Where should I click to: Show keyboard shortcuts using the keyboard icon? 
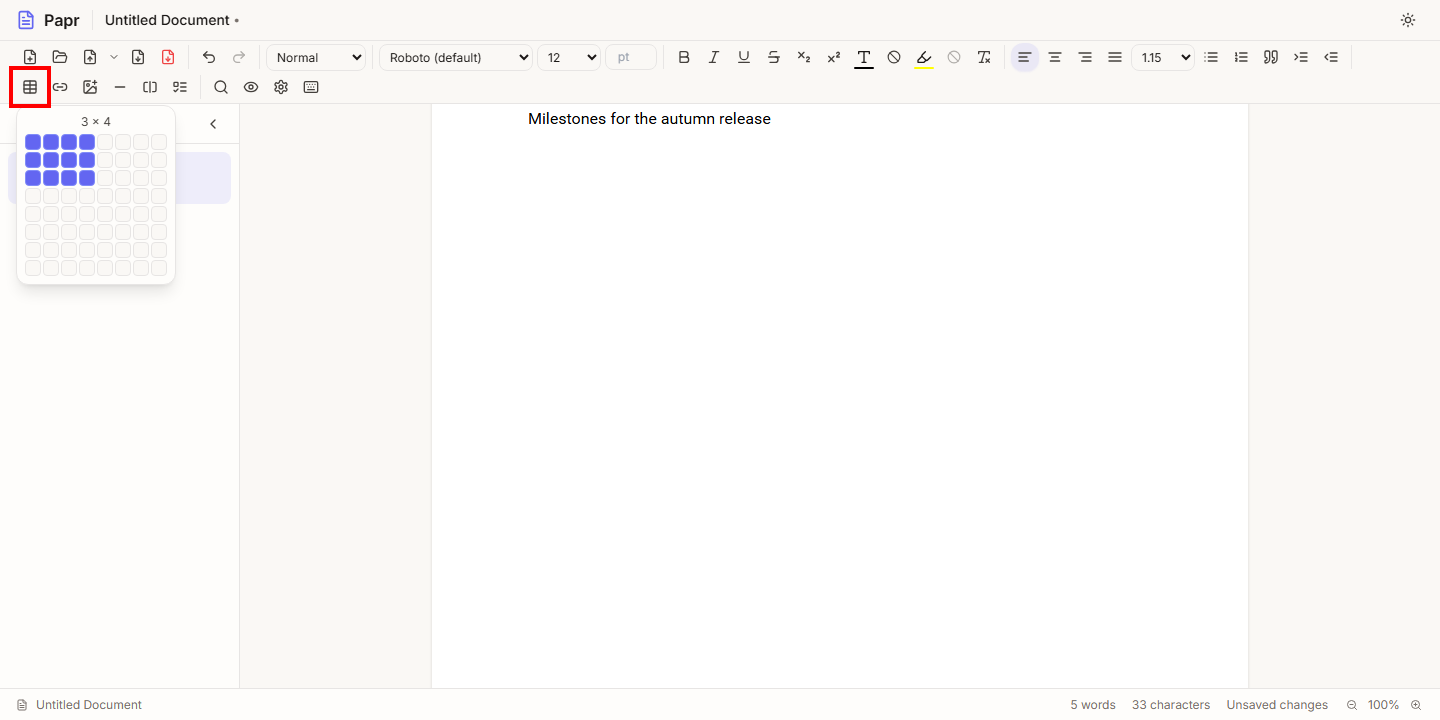tap(311, 87)
